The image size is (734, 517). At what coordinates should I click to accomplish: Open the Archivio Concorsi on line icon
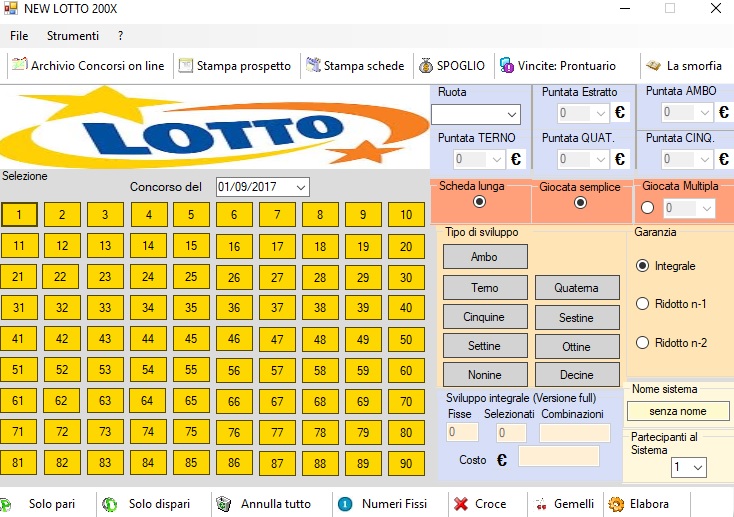(19, 65)
